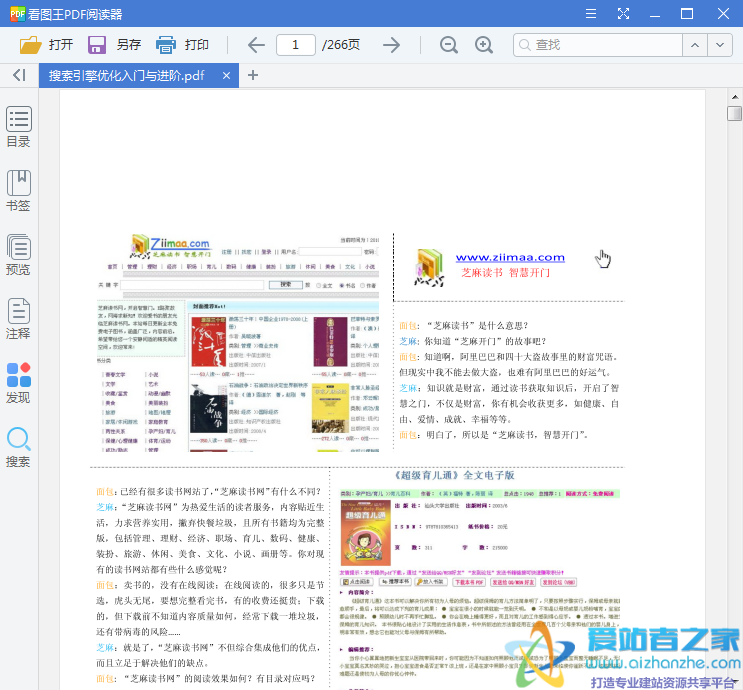Click the 芝麻读书 智慧开门 slogan text
Screen dimensions: 743x690
coord(505,272)
